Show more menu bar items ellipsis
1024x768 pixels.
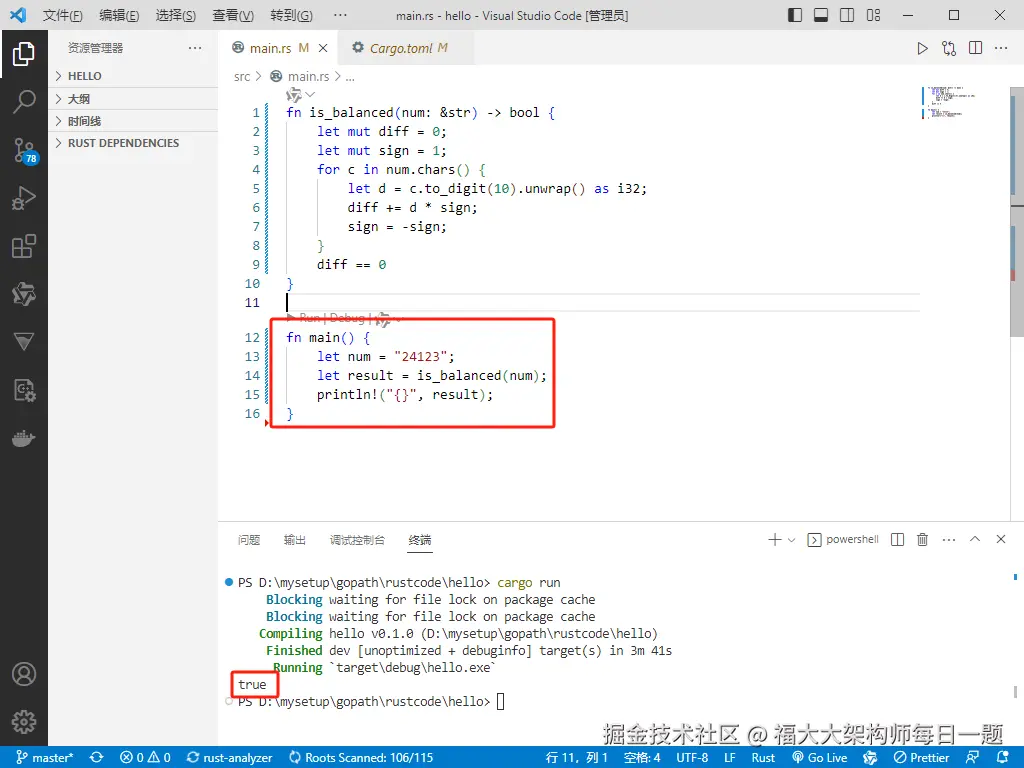click(340, 15)
